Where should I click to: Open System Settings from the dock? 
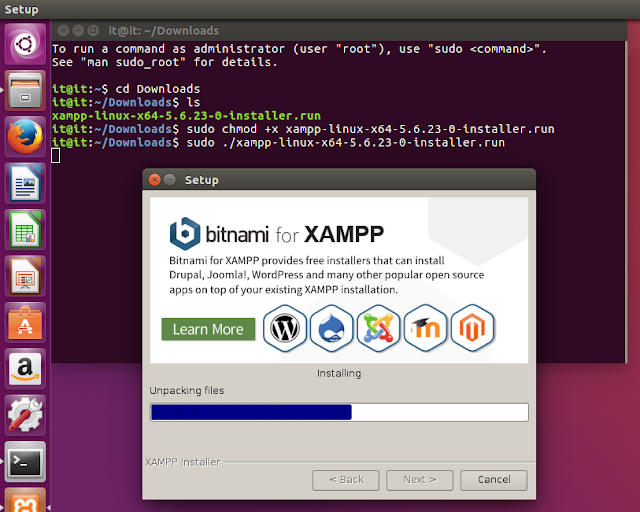(x=25, y=415)
